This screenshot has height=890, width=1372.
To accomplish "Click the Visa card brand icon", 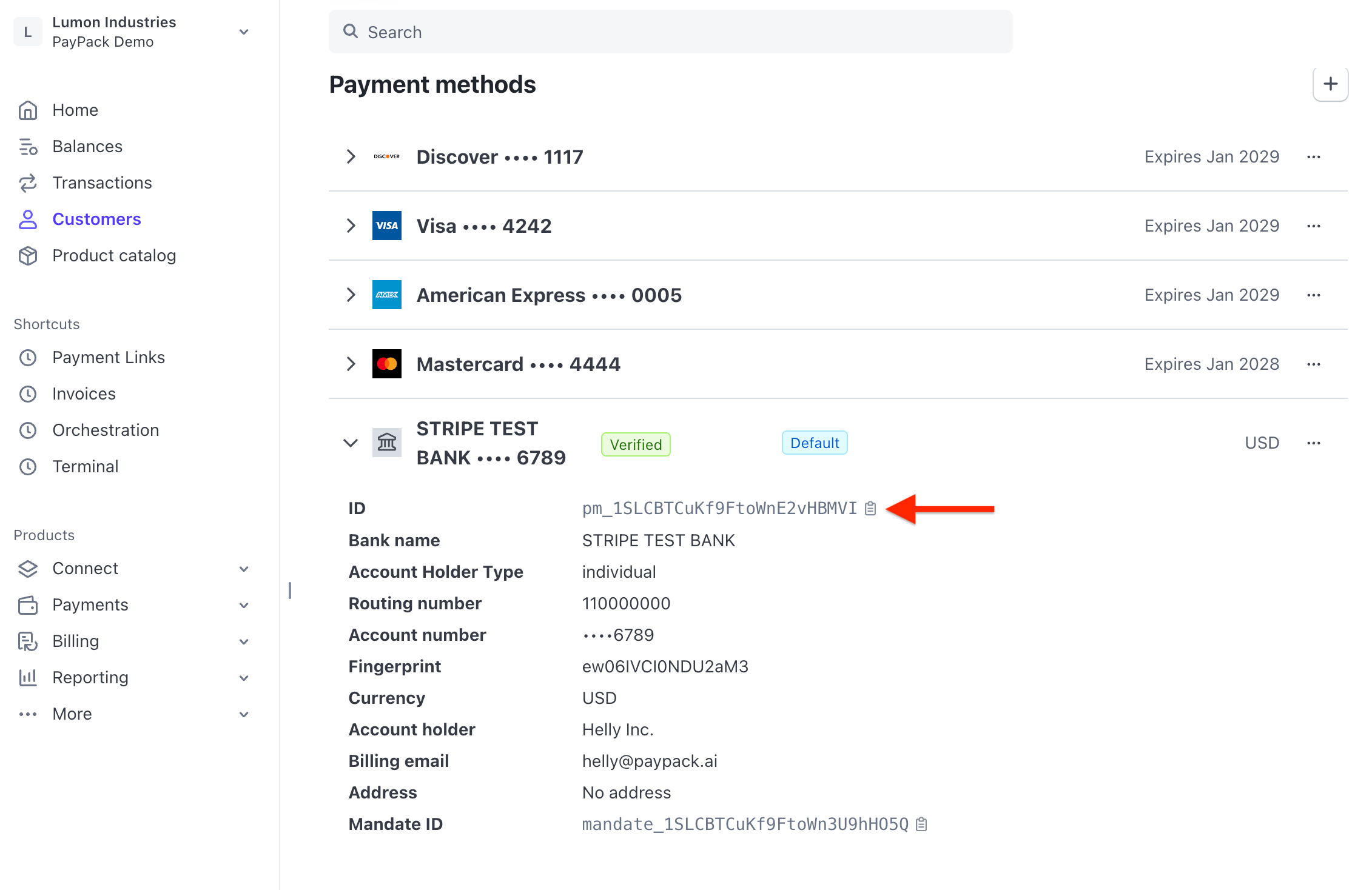I will 386,225.
